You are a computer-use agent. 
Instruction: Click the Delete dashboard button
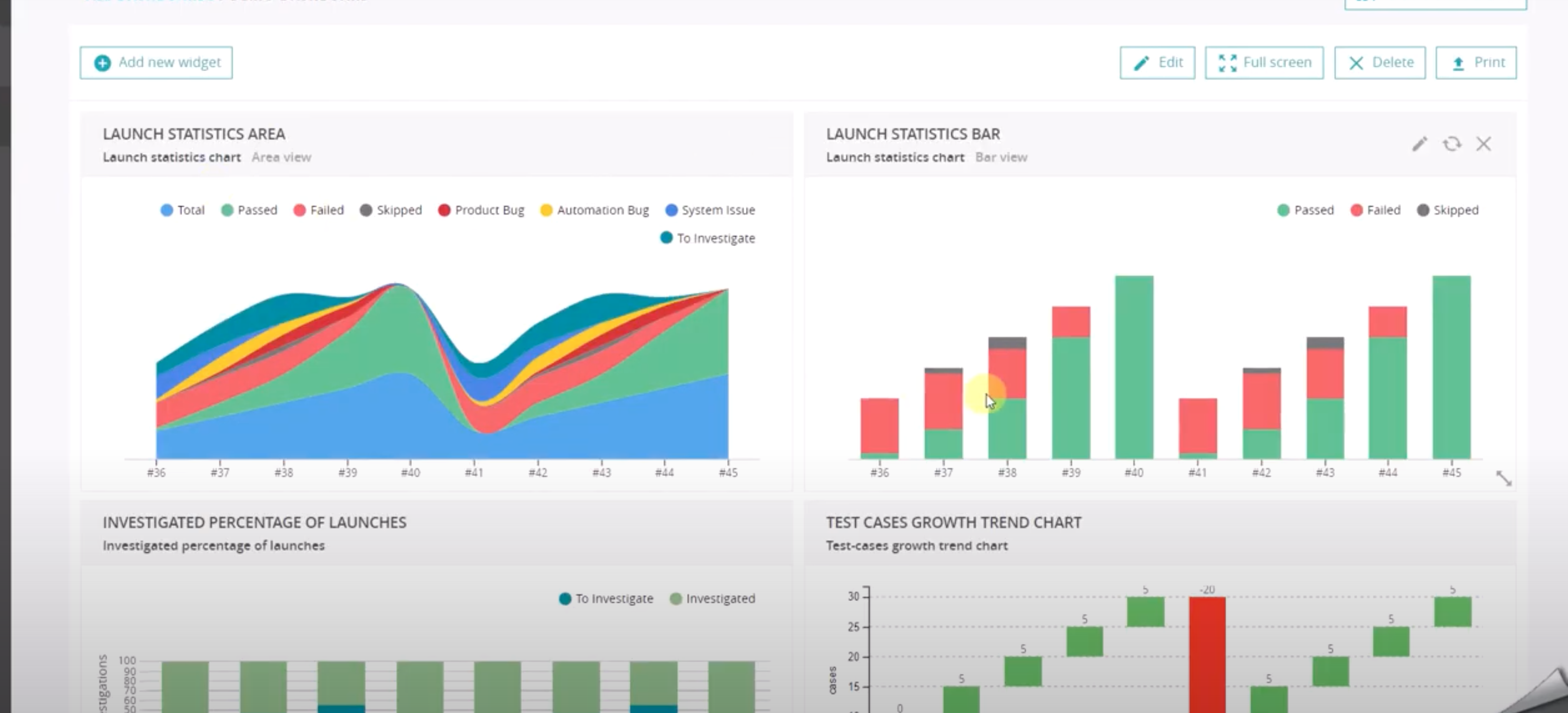[1379, 63]
